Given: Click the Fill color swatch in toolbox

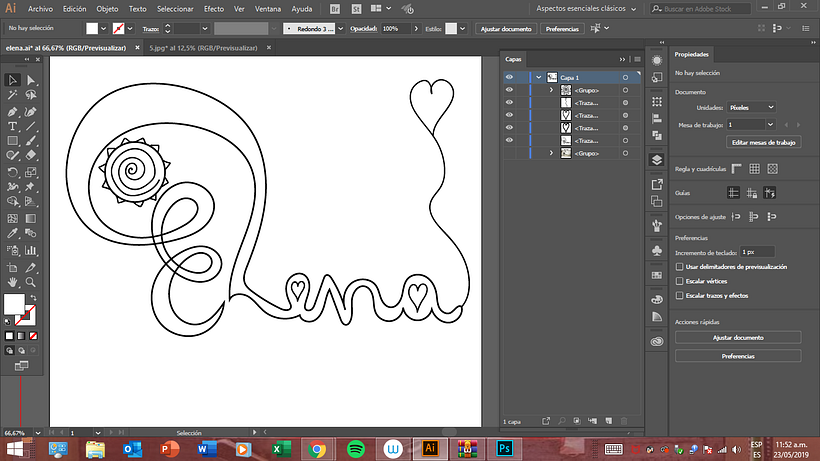Looking at the screenshot, I should (14, 304).
